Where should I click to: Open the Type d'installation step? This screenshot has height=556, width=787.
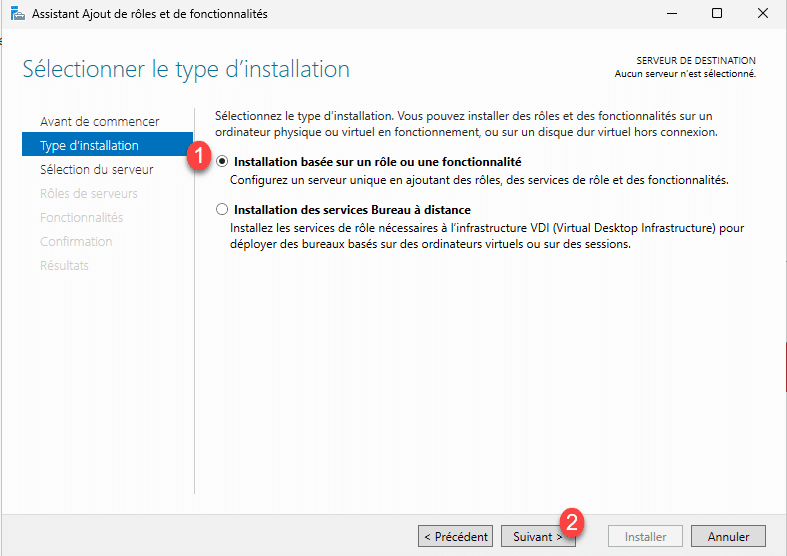(107, 145)
